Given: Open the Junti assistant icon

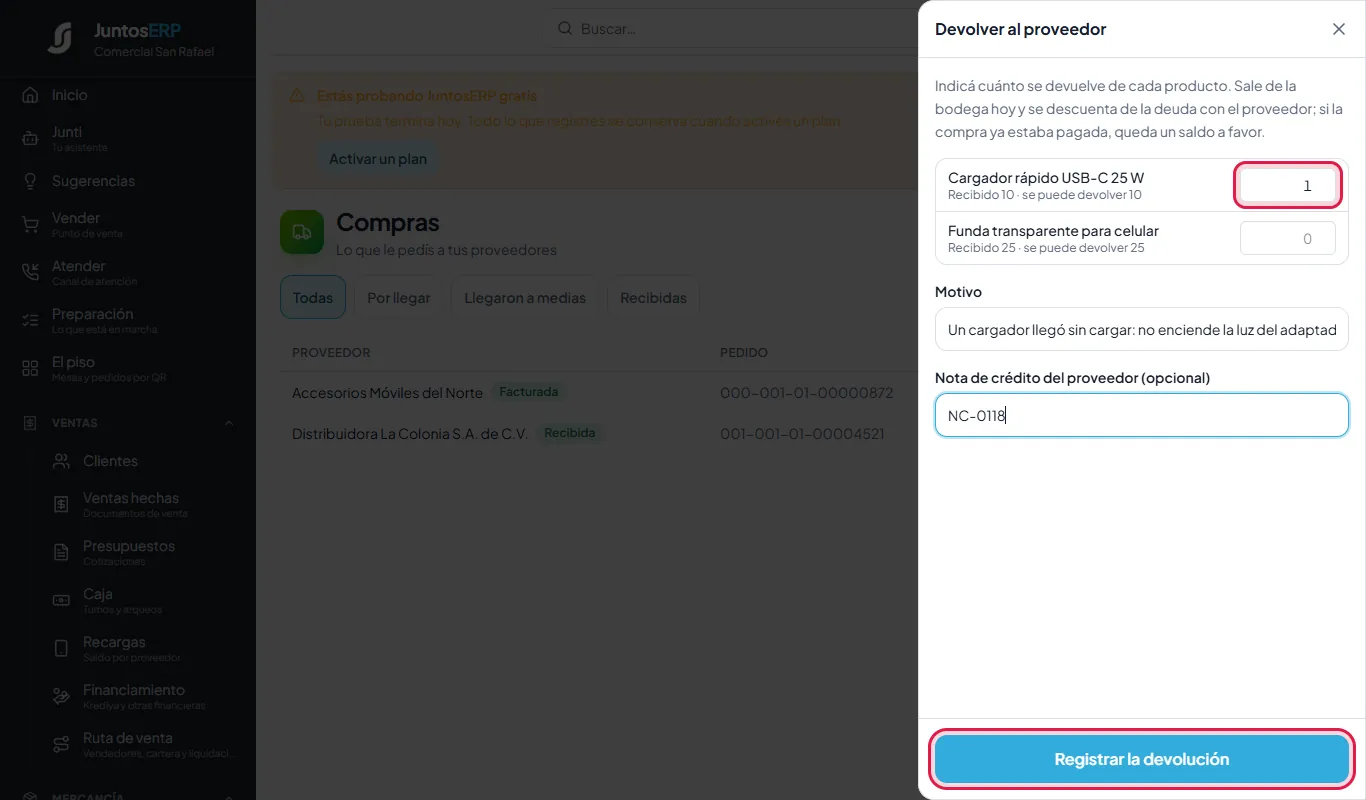Looking at the screenshot, I should click(x=30, y=139).
